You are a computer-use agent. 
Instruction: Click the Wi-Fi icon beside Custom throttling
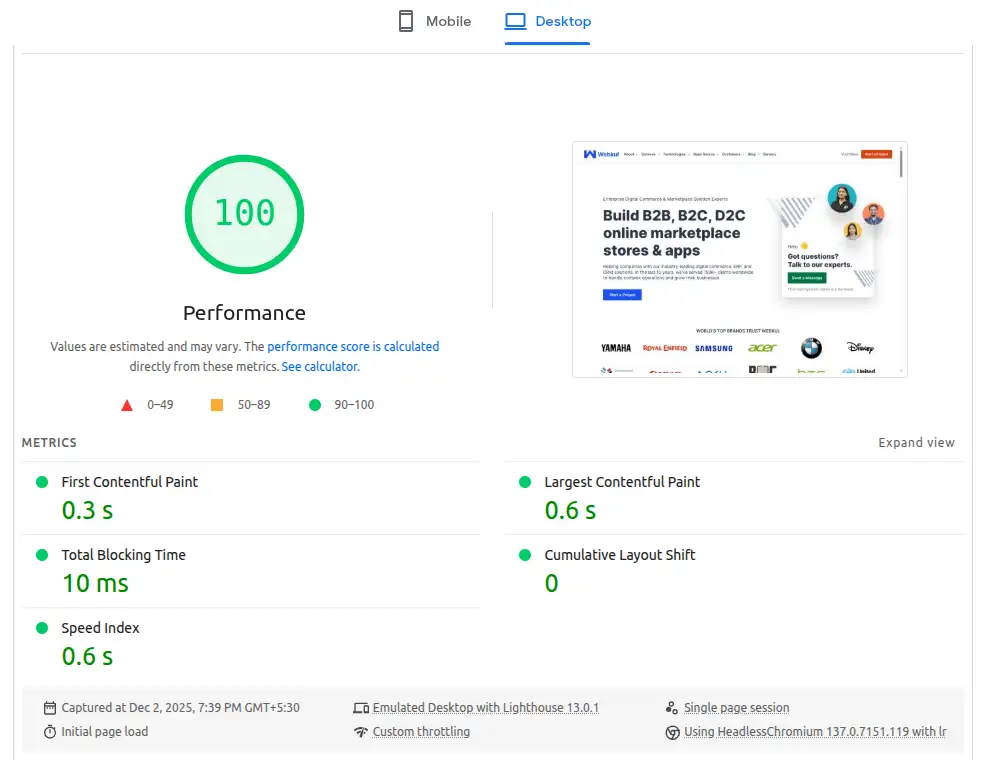pos(361,732)
